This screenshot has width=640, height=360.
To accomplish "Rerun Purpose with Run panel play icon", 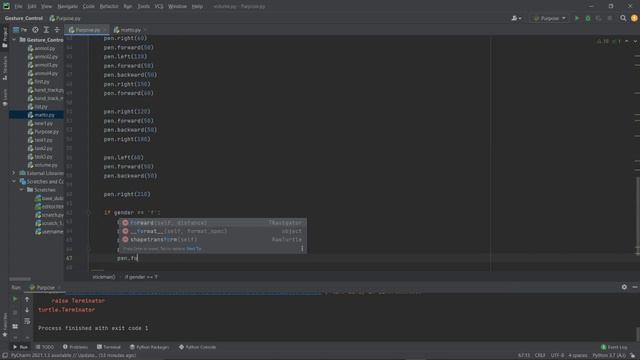I will click(x=15, y=299).
